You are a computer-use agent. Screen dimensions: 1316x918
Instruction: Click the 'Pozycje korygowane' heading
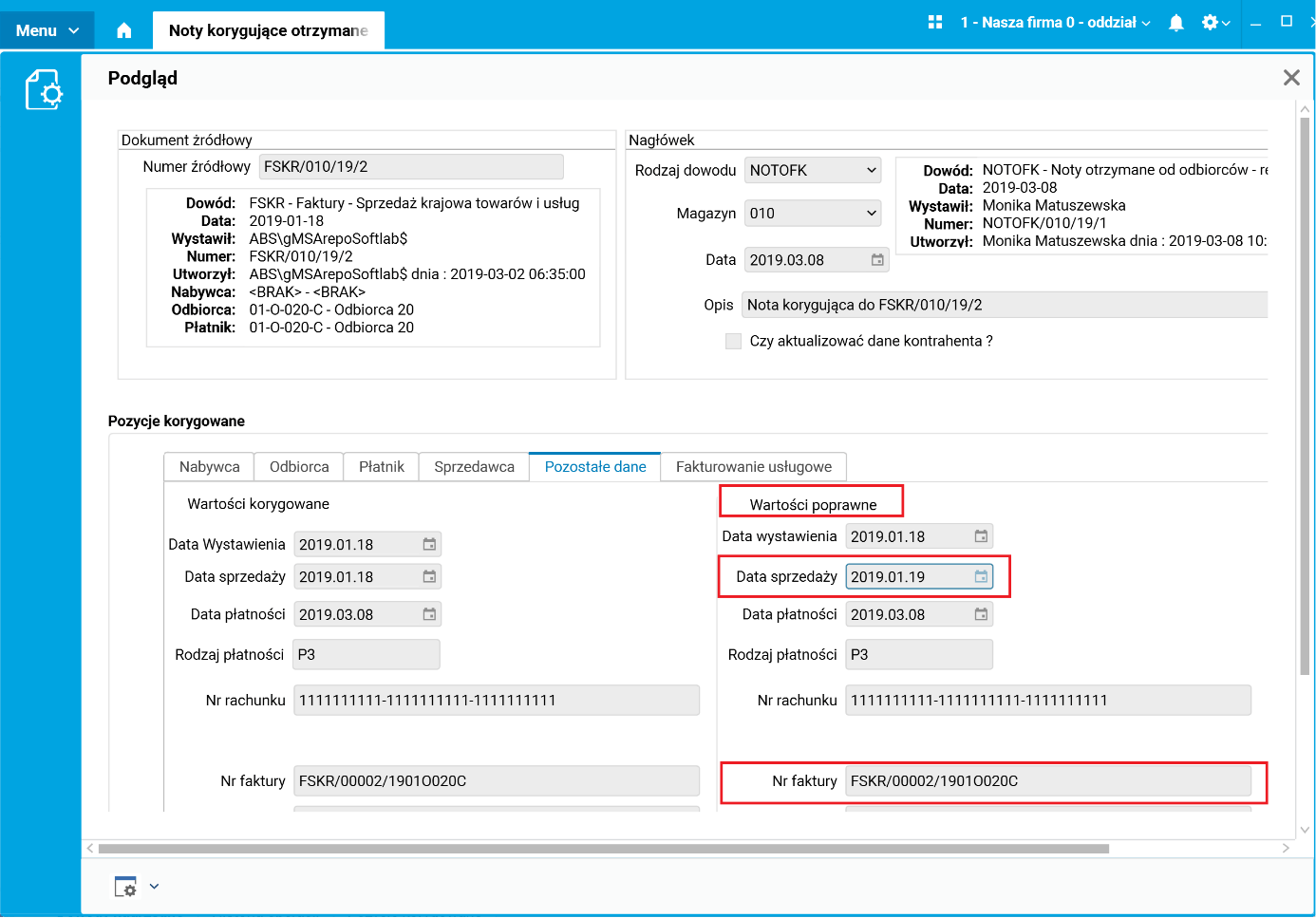177,422
